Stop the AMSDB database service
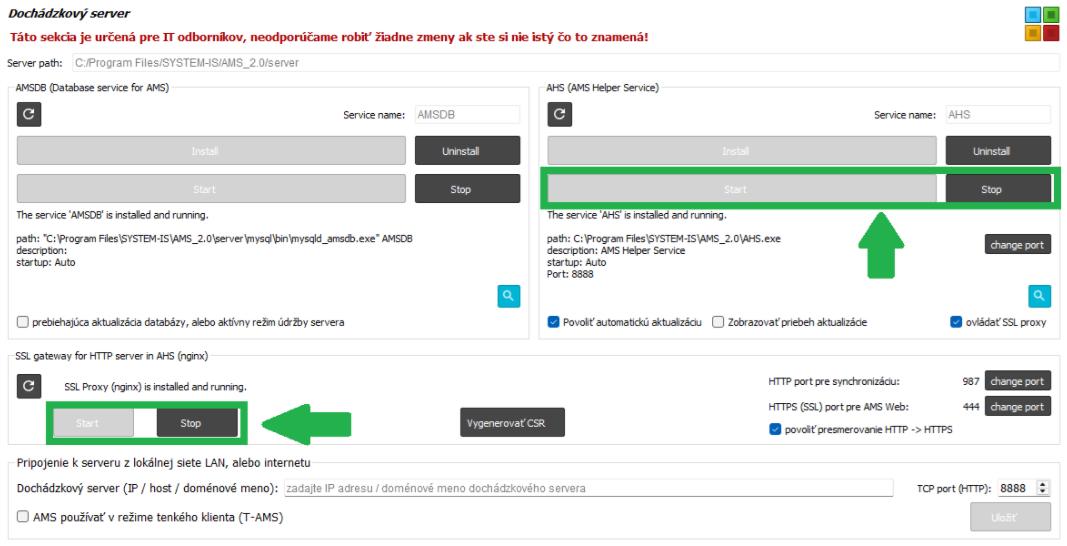The height and width of the screenshot is (546, 1067). coord(467,189)
